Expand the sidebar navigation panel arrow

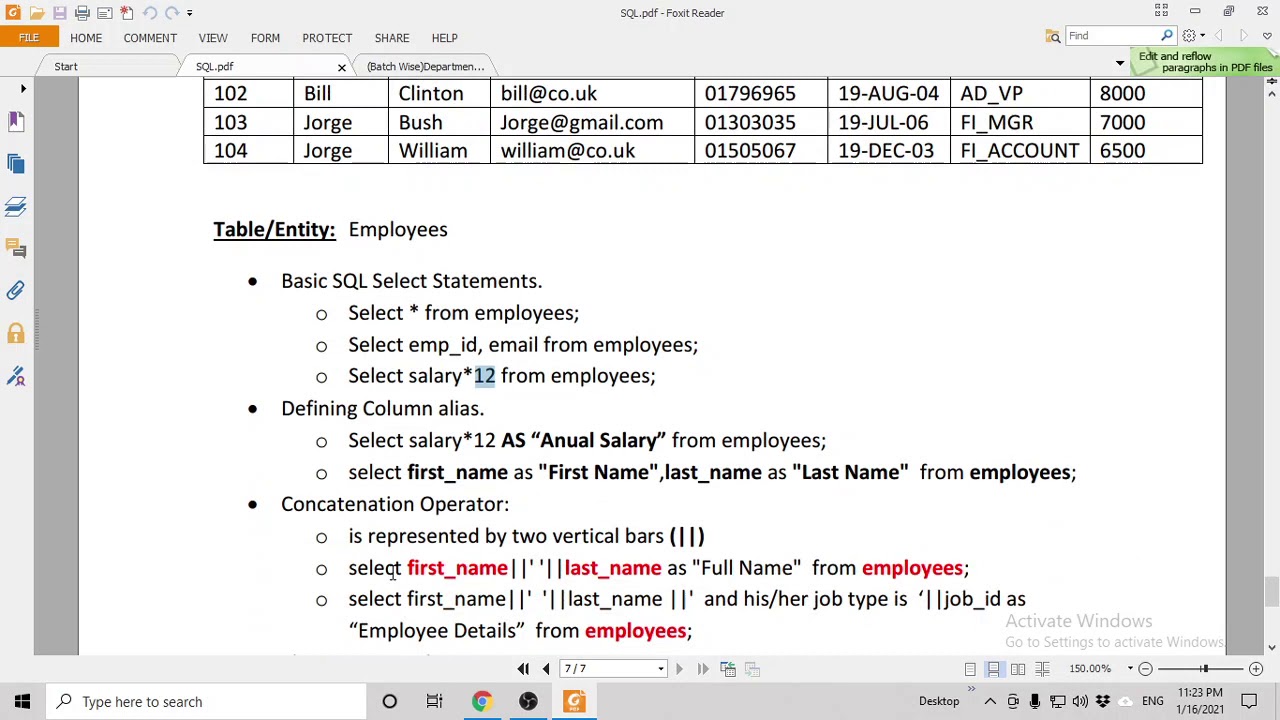23,89
